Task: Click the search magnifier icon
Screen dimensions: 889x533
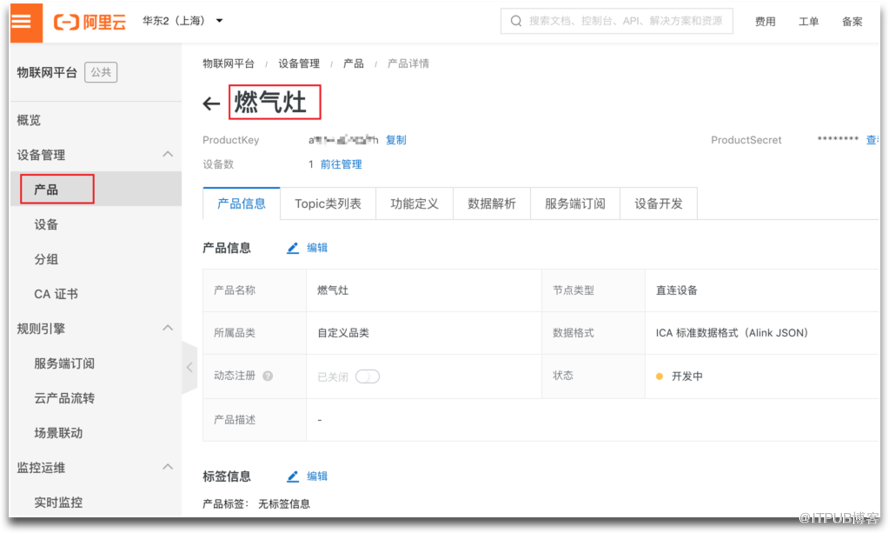Action: pos(516,21)
